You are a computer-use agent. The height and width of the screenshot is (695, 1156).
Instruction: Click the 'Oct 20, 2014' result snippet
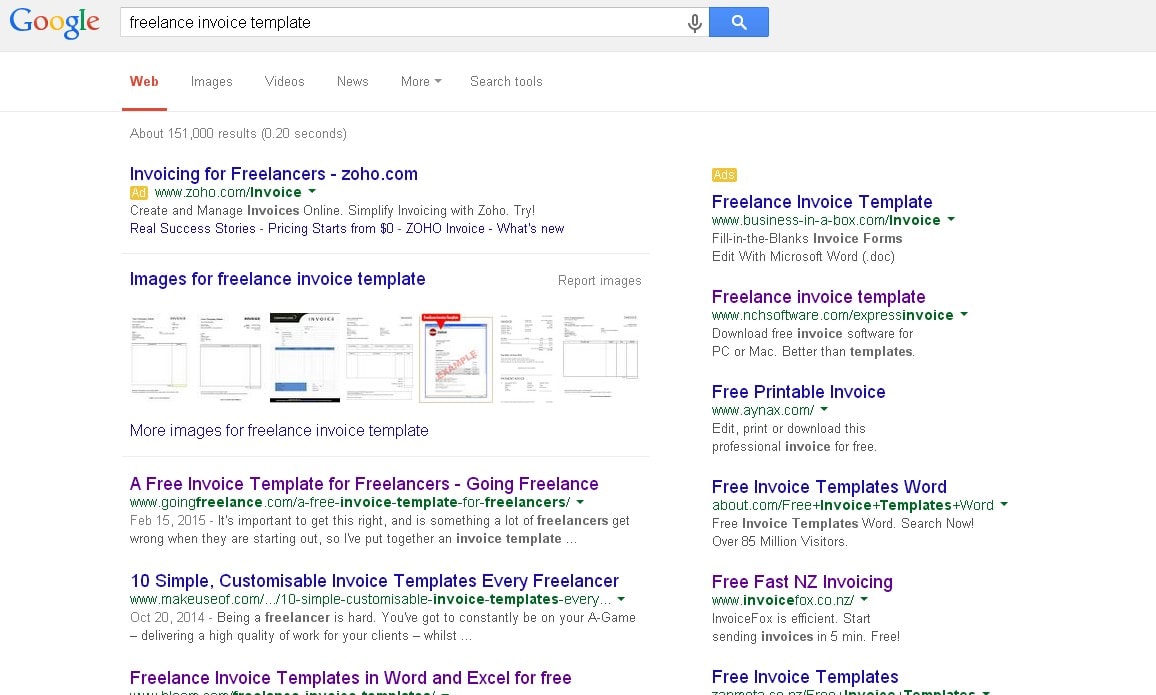coord(383,627)
